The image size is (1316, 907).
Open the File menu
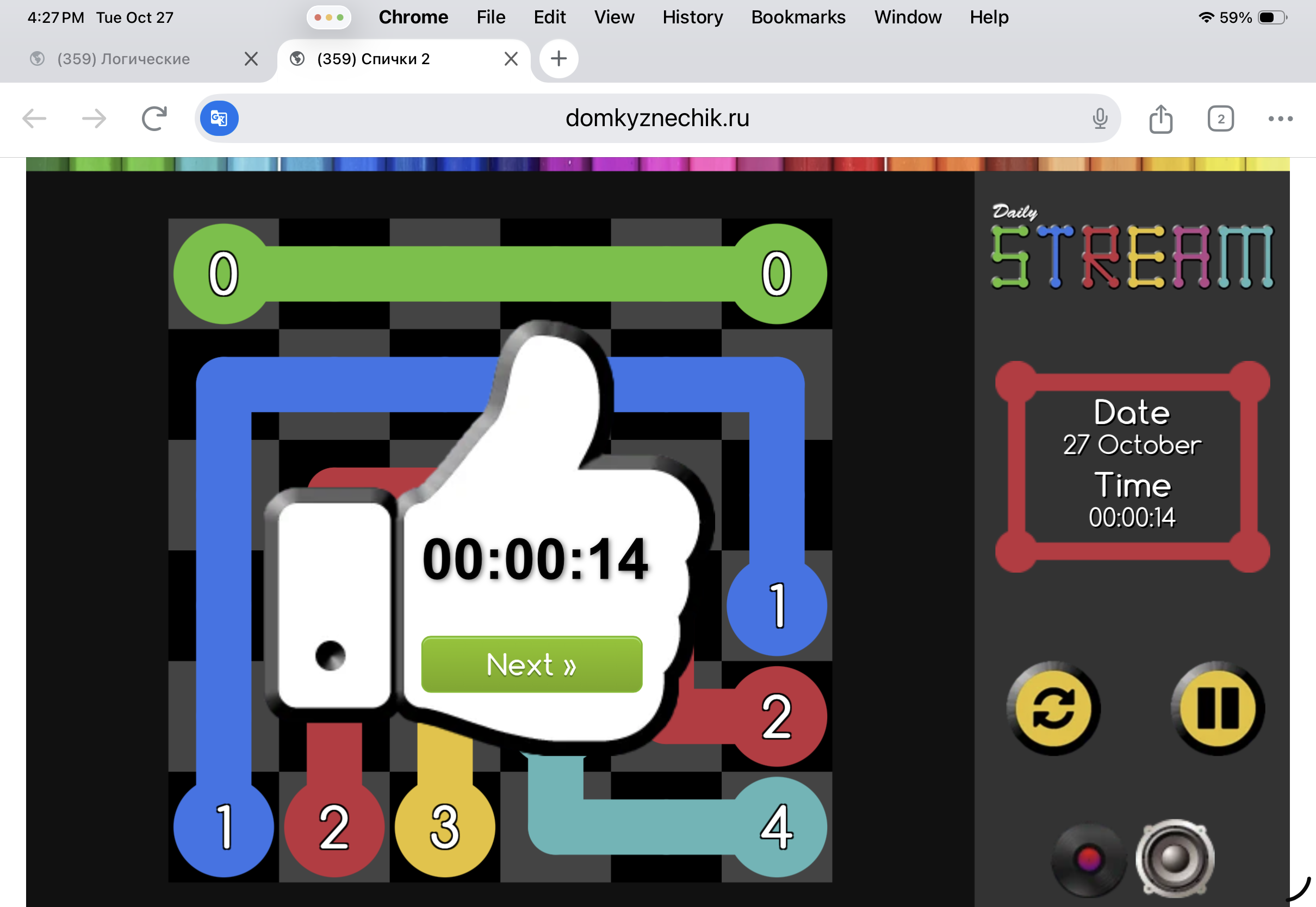(x=491, y=17)
